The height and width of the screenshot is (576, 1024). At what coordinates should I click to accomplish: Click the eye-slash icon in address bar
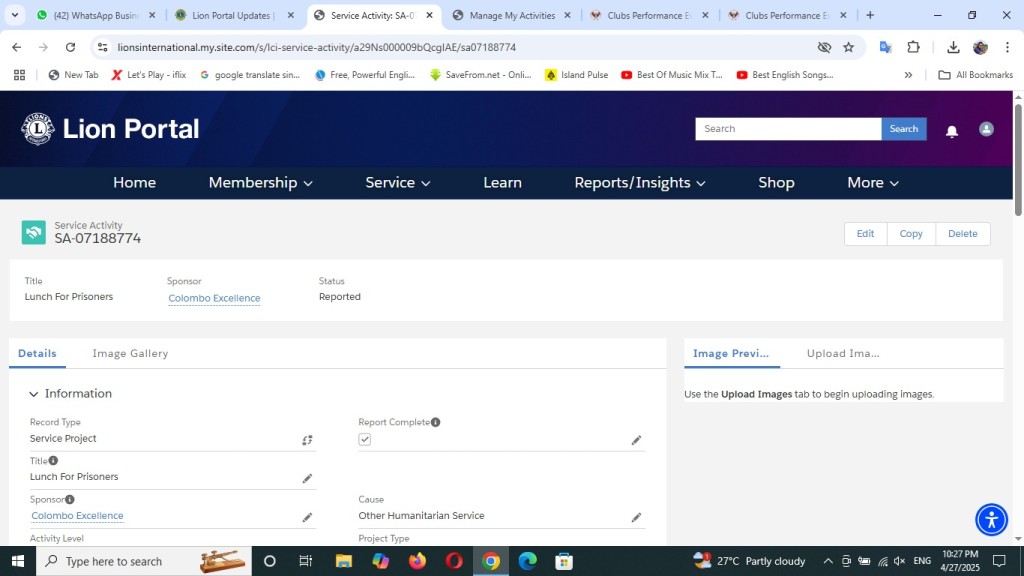[x=824, y=47]
